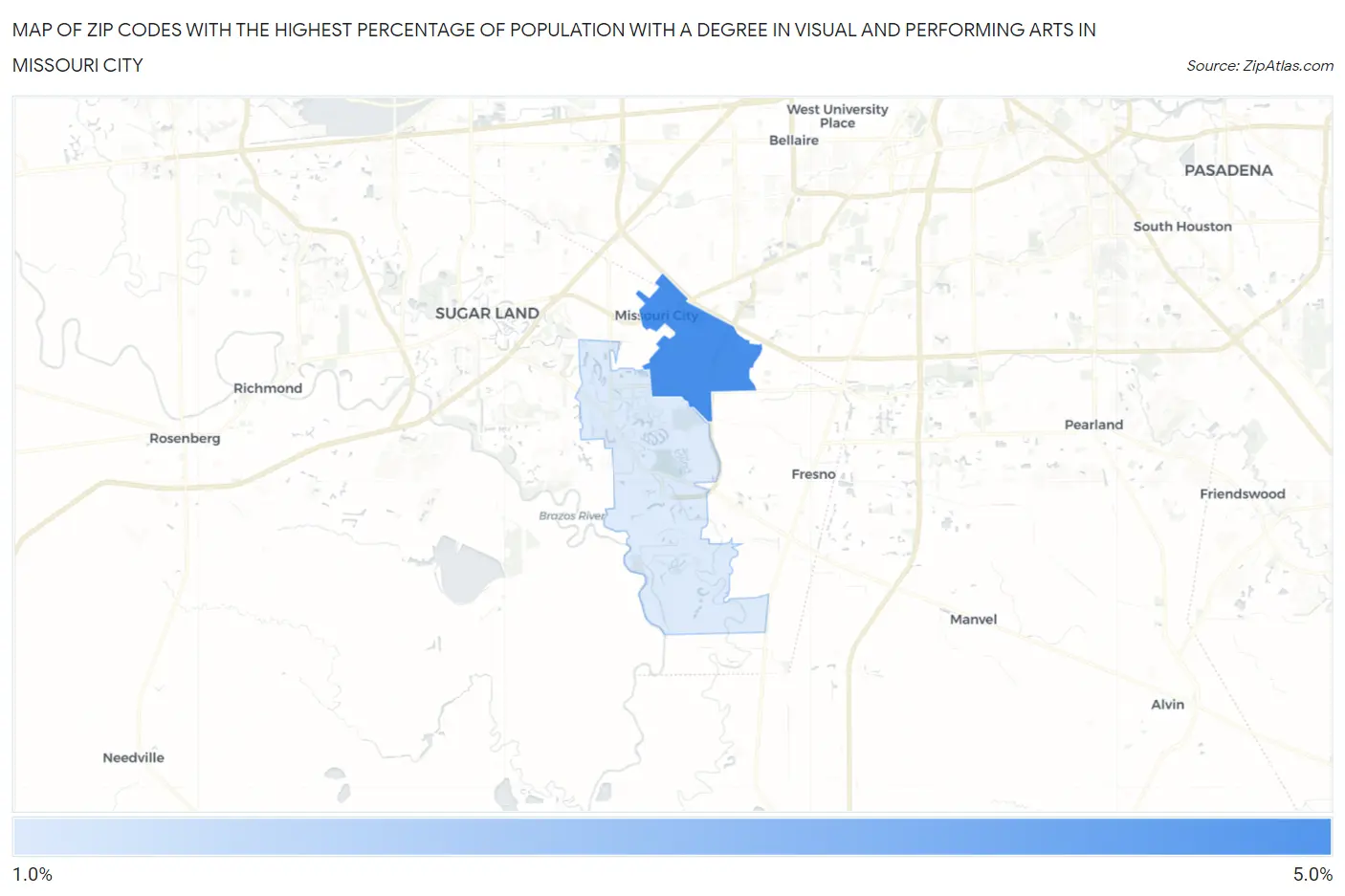Click the SUGAR LAND map label
This screenshot has height=896, width=1345.
(x=487, y=313)
